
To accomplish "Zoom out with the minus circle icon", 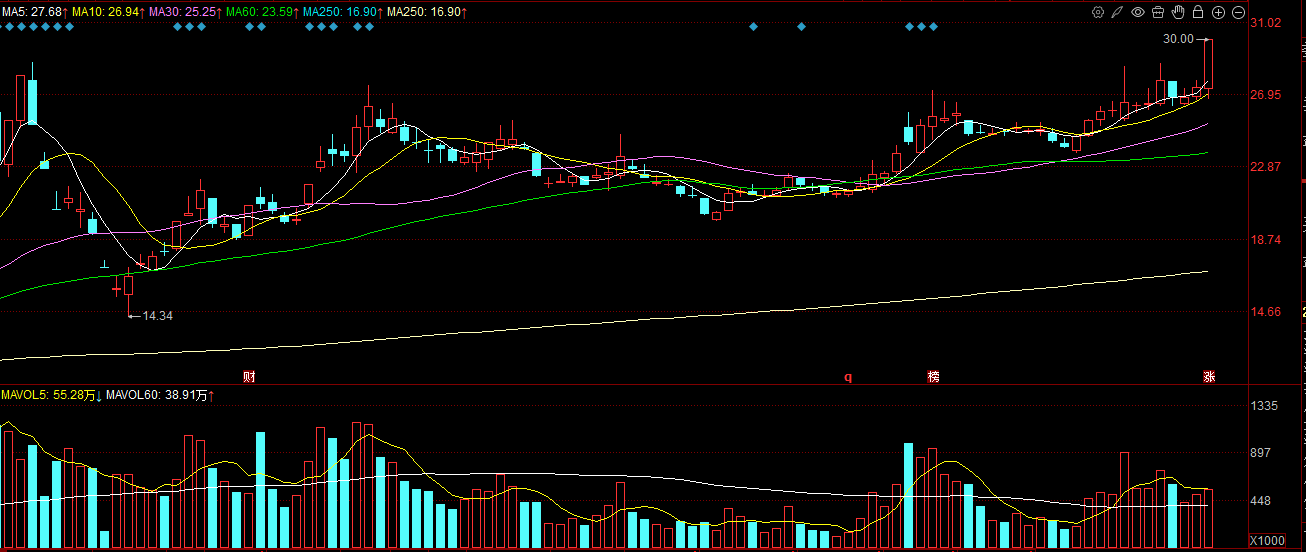I will (1238, 12).
